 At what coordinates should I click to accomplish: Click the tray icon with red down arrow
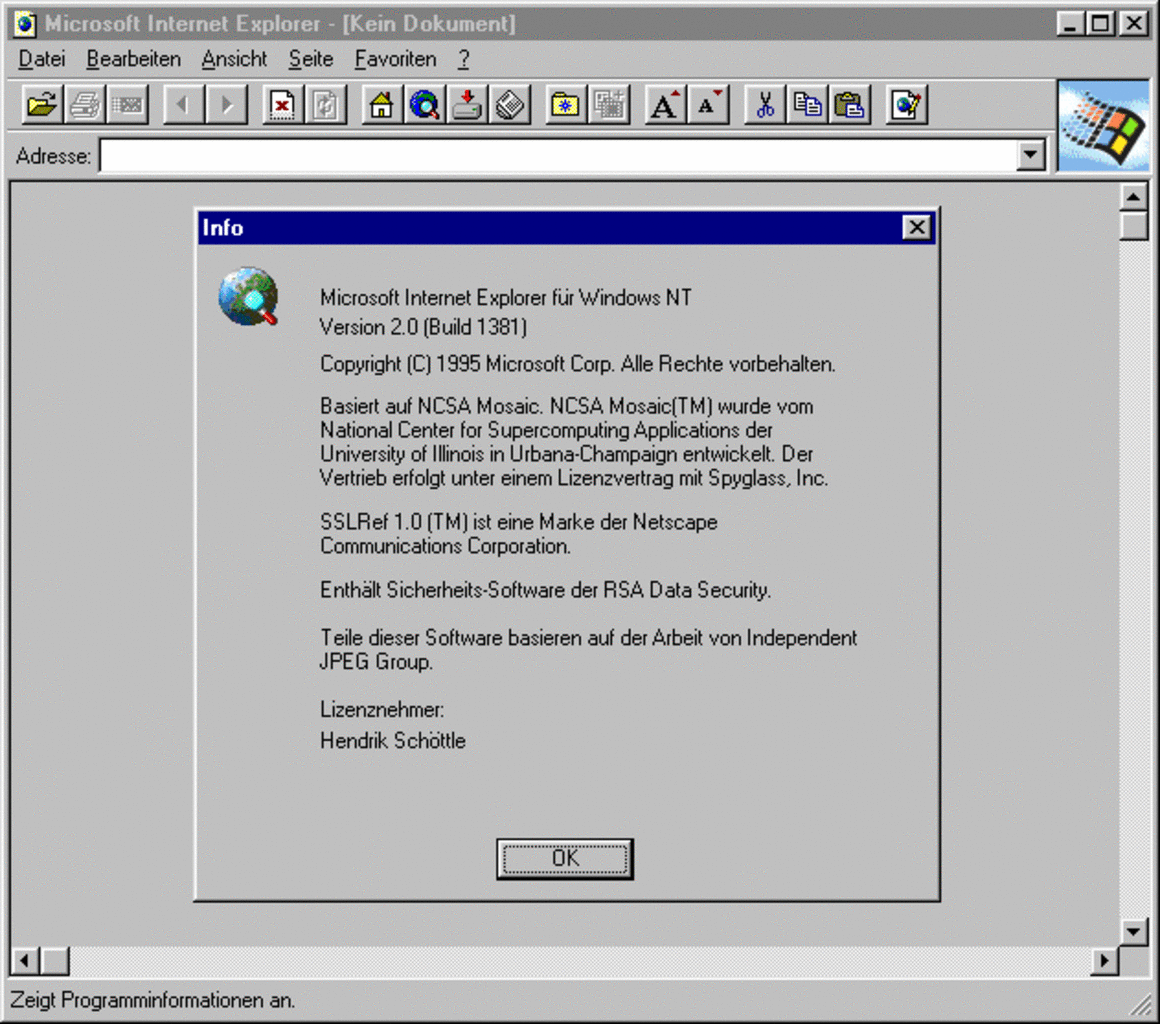tap(468, 105)
